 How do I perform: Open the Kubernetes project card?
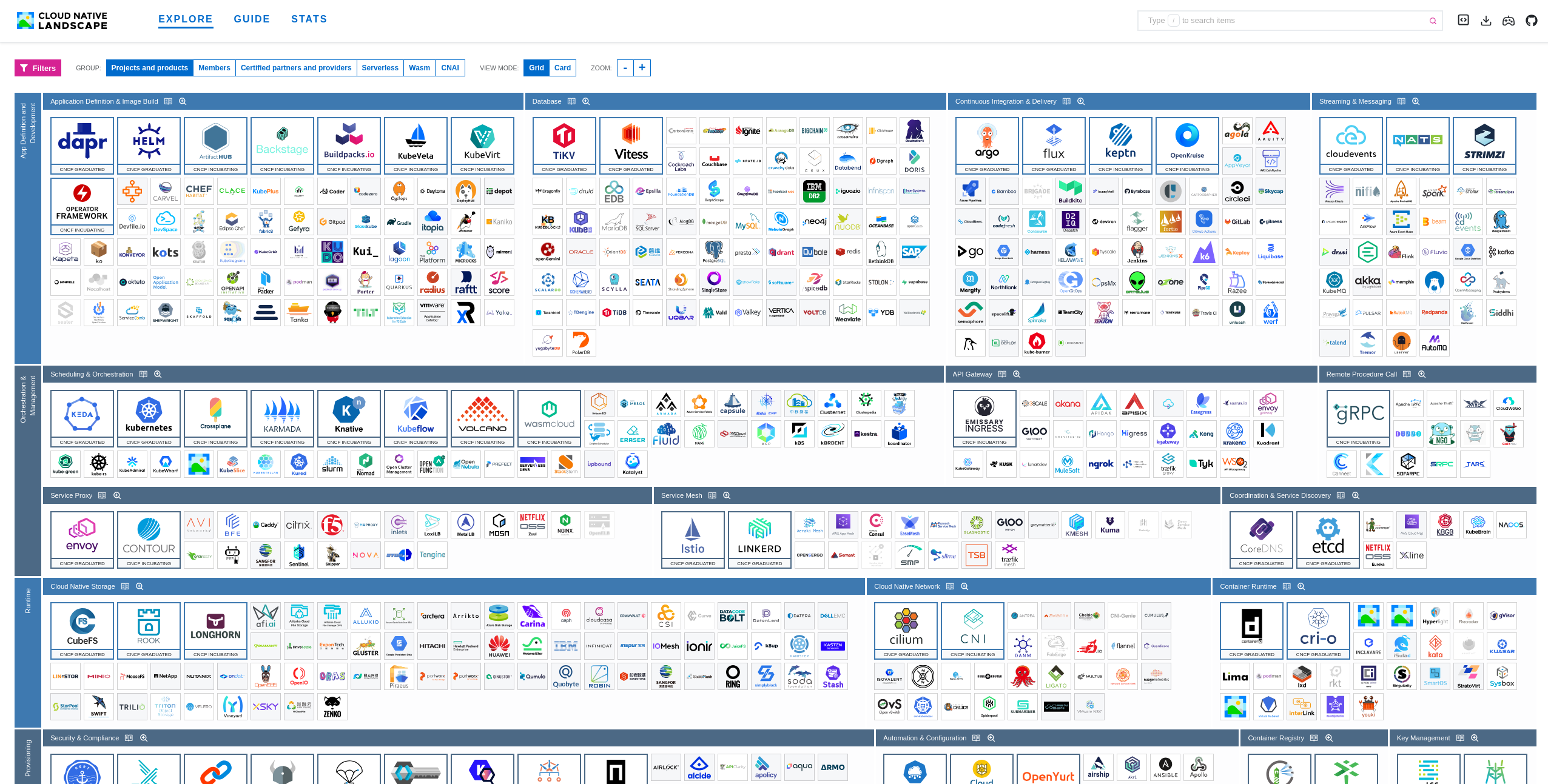coord(149,418)
